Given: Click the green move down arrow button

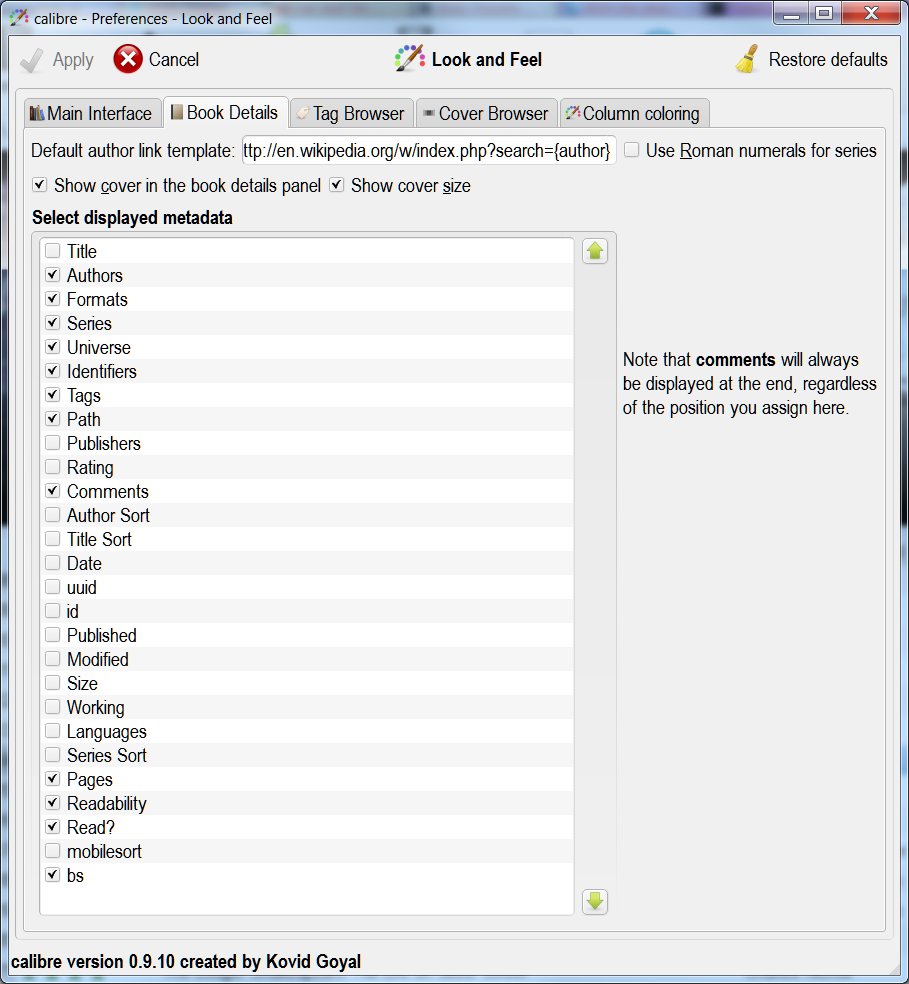Looking at the screenshot, I should tap(594, 902).
